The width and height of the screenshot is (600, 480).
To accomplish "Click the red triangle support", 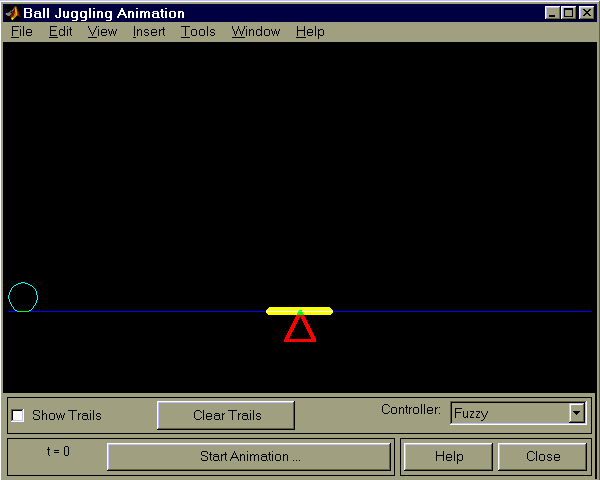I will 300,328.
